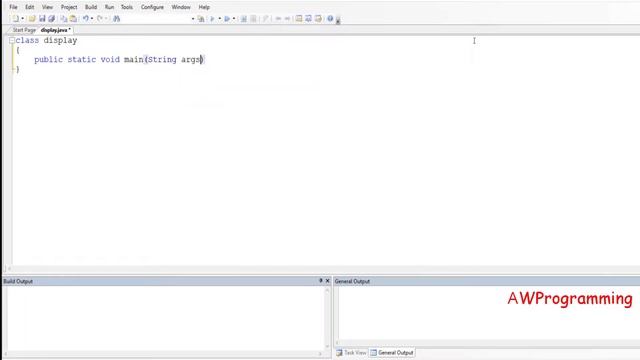Close the Build Output panel
The height and width of the screenshot is (360, 640).
click(x=327, y=281)
